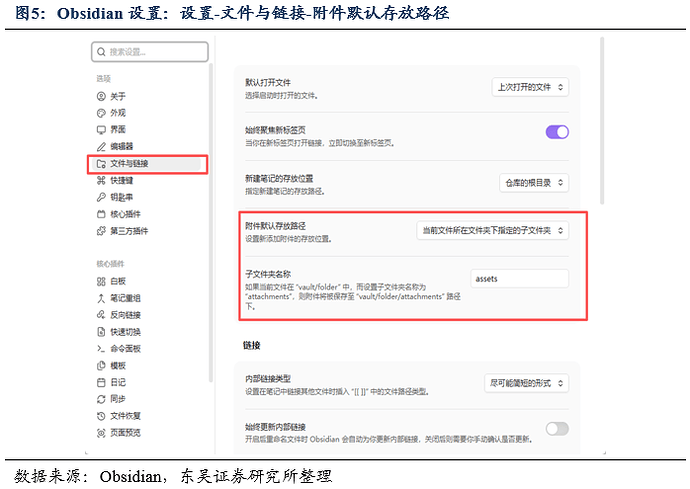
Task: Click the 快捷键 (Hotkeys) command icon
Action: point(101,180)
